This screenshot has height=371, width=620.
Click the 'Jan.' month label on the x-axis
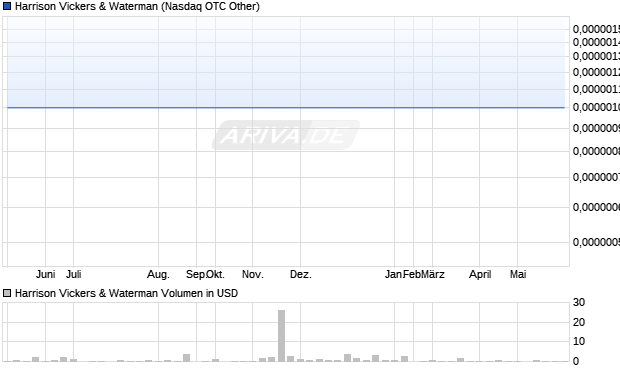pyautogui.click(x=393, y=274)
